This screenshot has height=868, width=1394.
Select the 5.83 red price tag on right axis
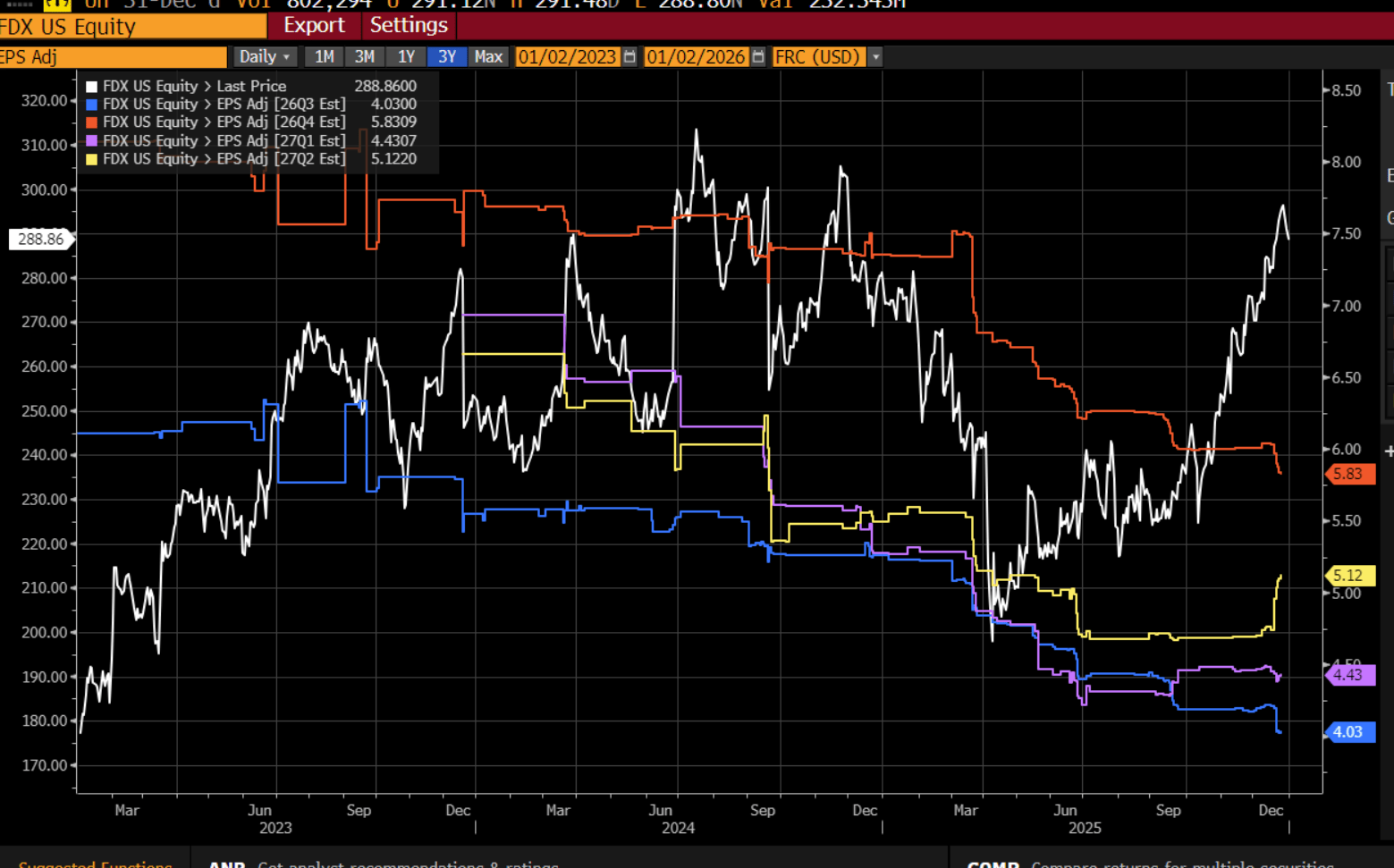1350,474
